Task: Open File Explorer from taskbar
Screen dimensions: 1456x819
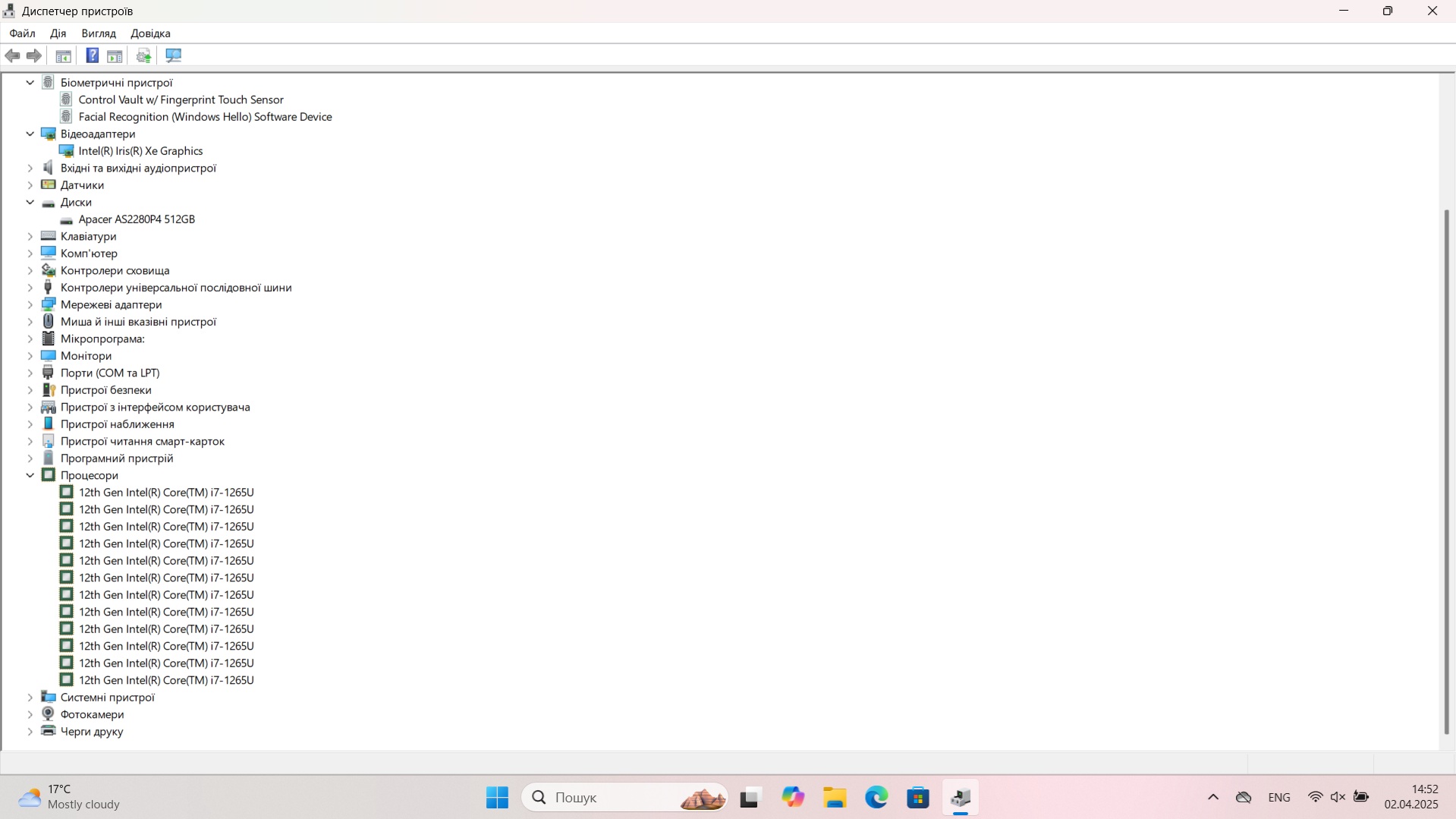Action: point(835,797)
